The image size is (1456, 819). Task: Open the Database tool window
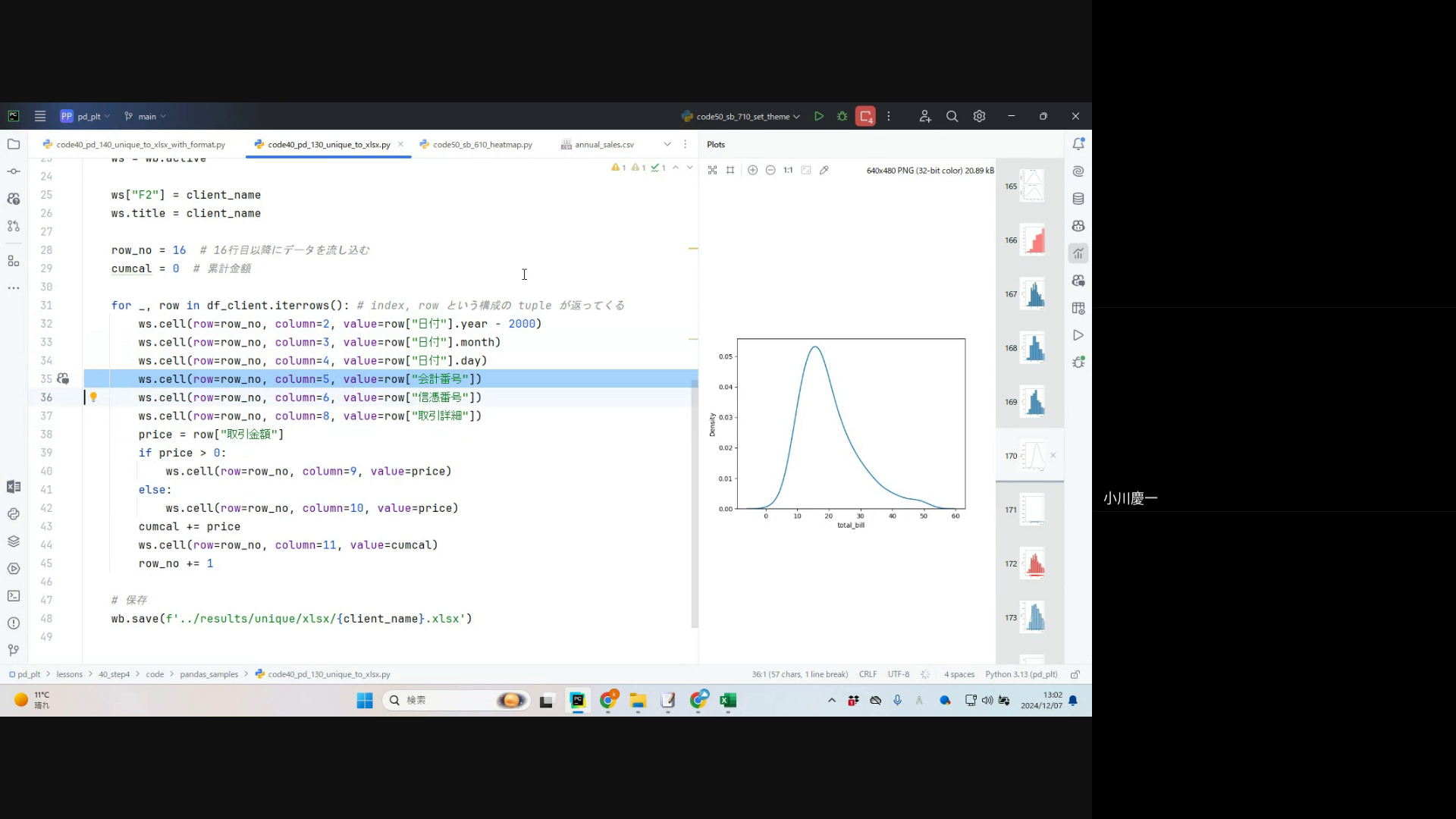1078,199
